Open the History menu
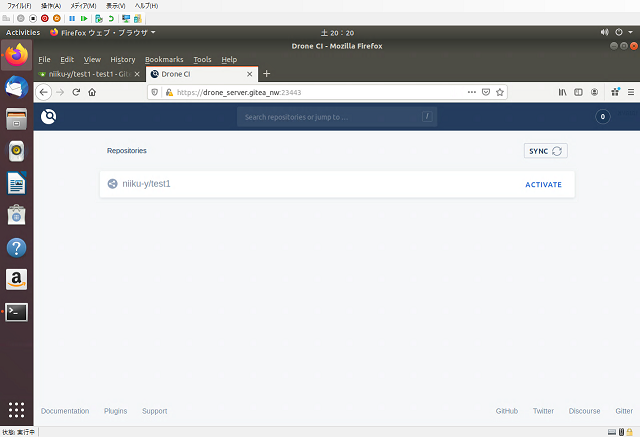Screen dimensions: 640x437 pyautogui.click(x=122, y=60)
